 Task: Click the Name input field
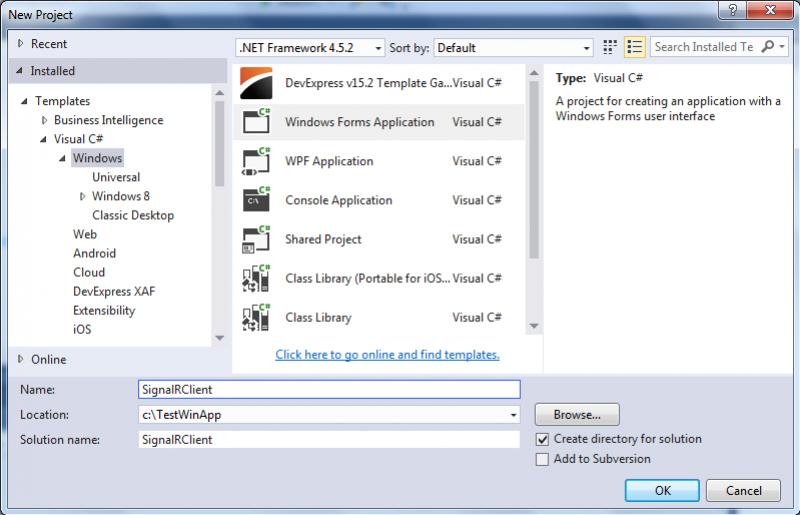tap(329, 389)
